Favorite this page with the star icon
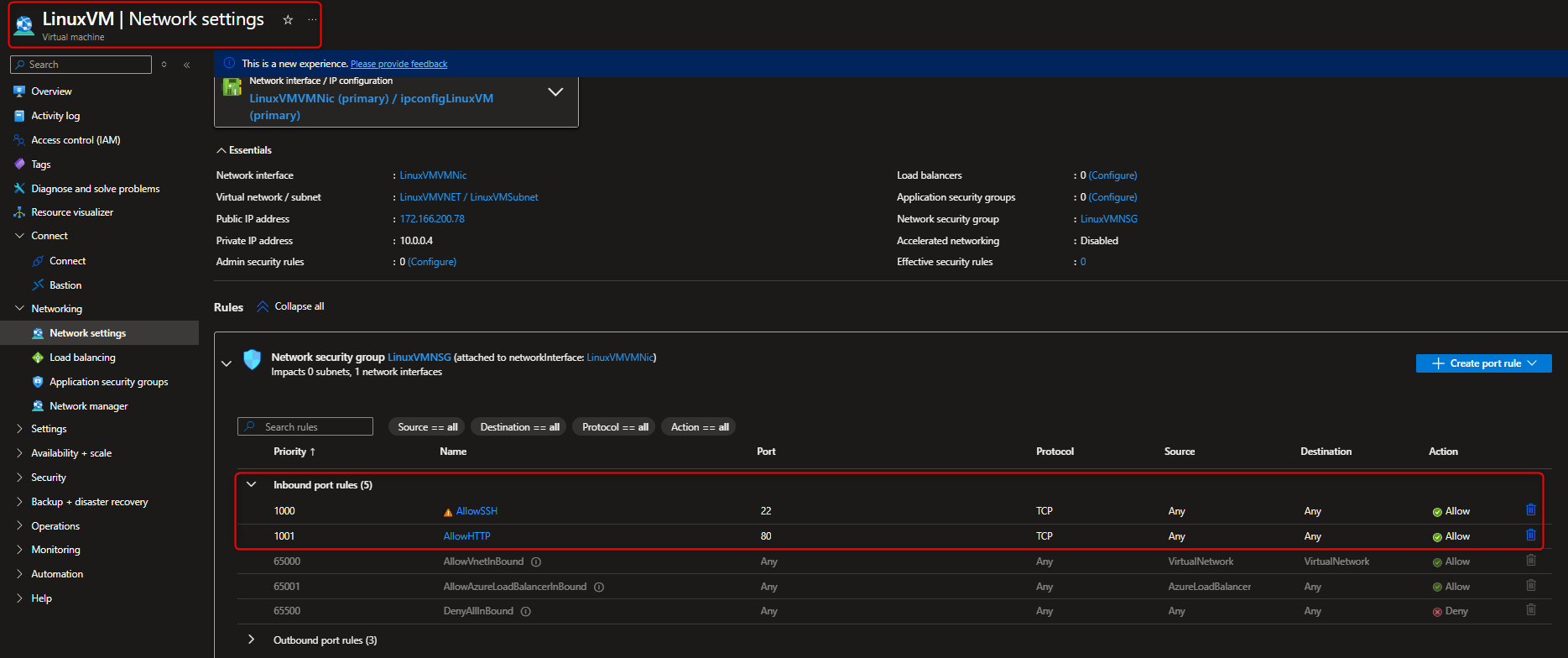 288,19
